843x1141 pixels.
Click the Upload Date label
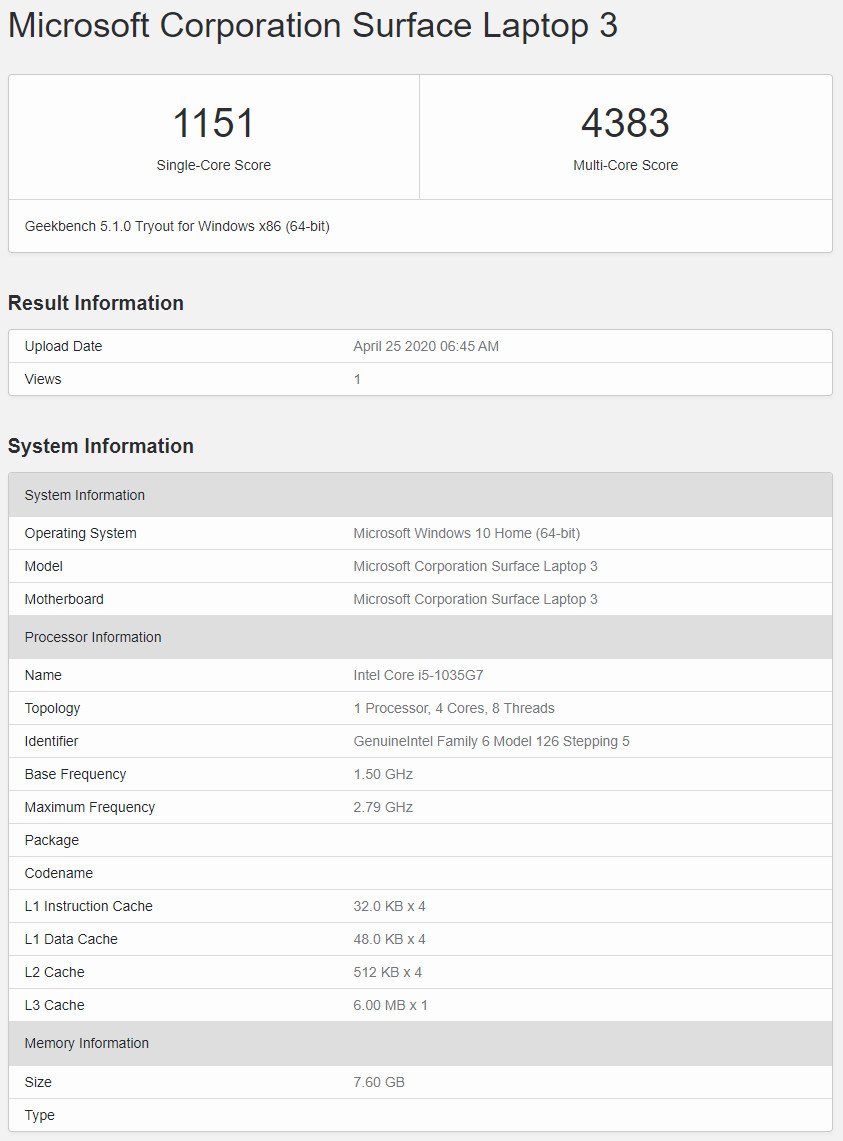point(63,346)
